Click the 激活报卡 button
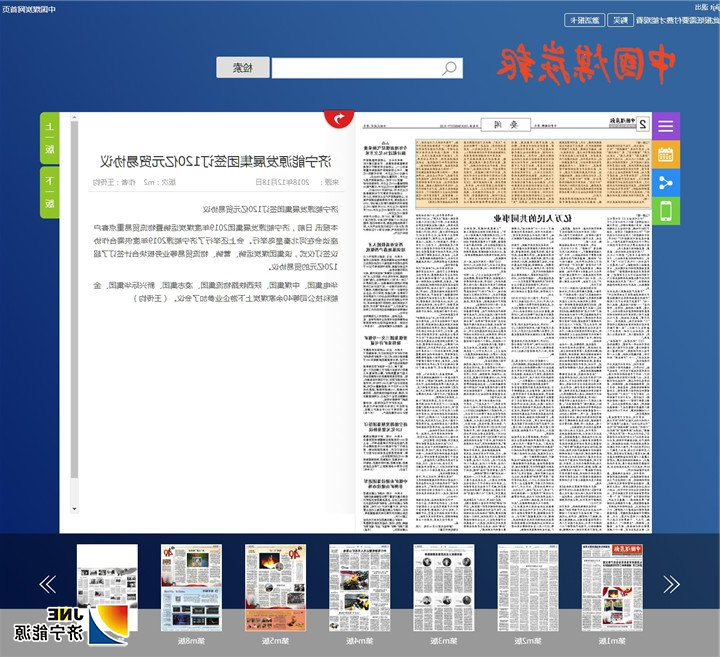720x657 pixels. click(x=585, y=20)
